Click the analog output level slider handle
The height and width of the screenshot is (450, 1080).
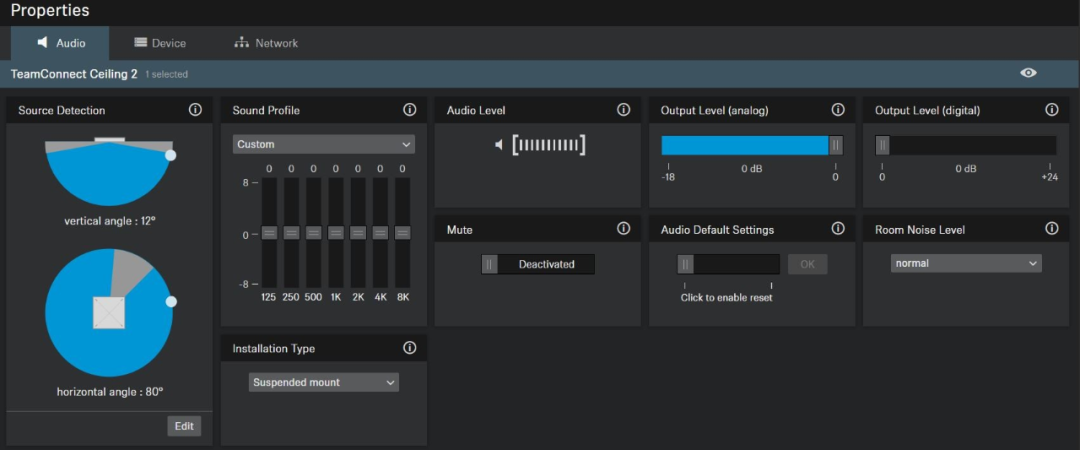[x=835, y=145]
